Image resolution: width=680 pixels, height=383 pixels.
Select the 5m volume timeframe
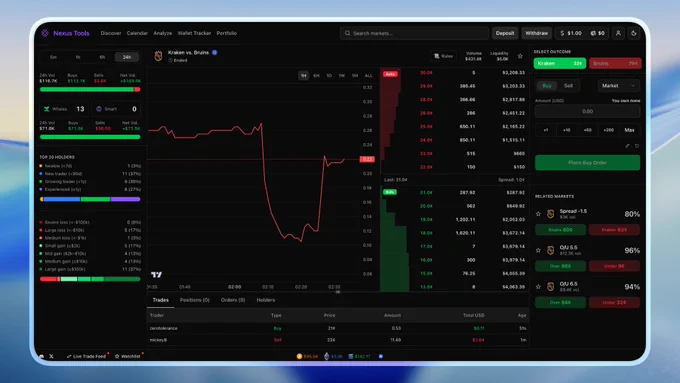(x=53, y=57)
